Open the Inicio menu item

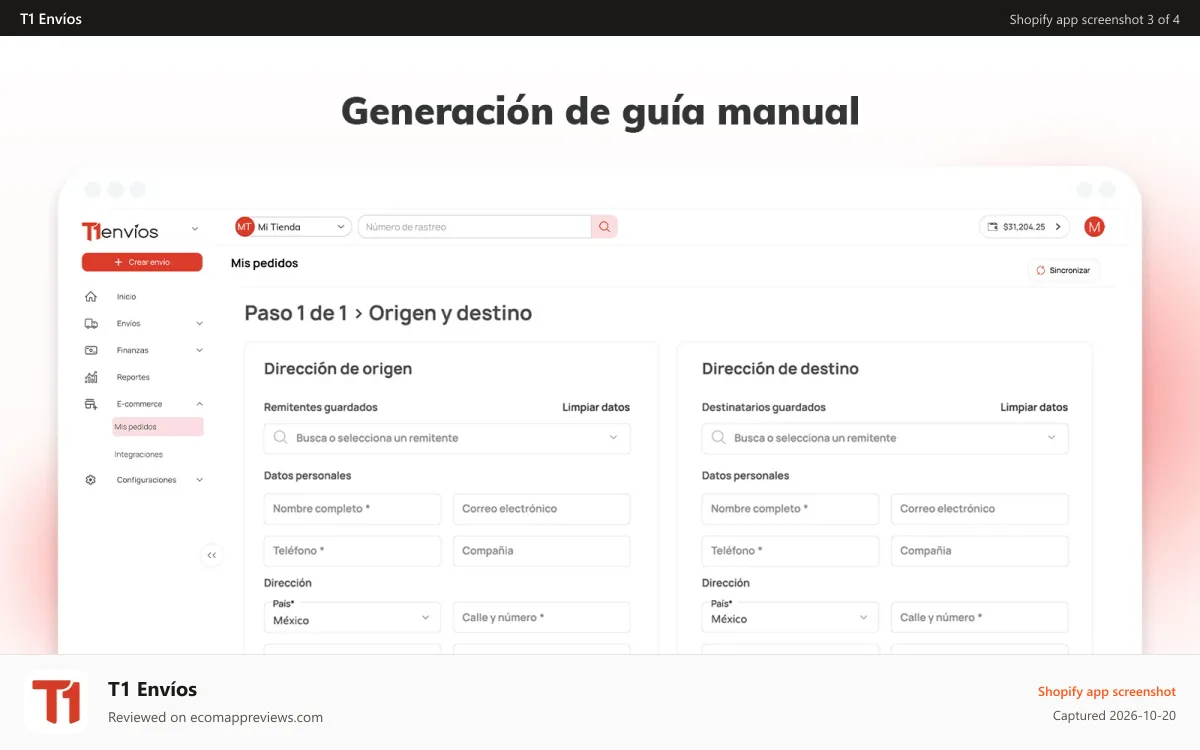click(x=126, y=297)
